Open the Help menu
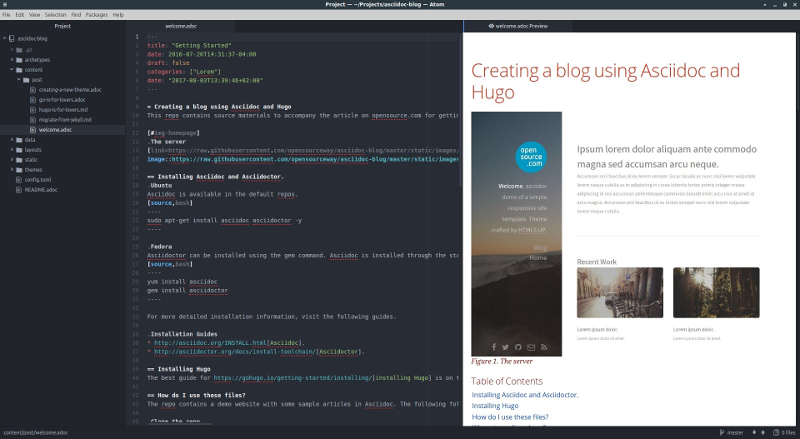The height and width of the screenshot is (439, 800). point(118,15)
